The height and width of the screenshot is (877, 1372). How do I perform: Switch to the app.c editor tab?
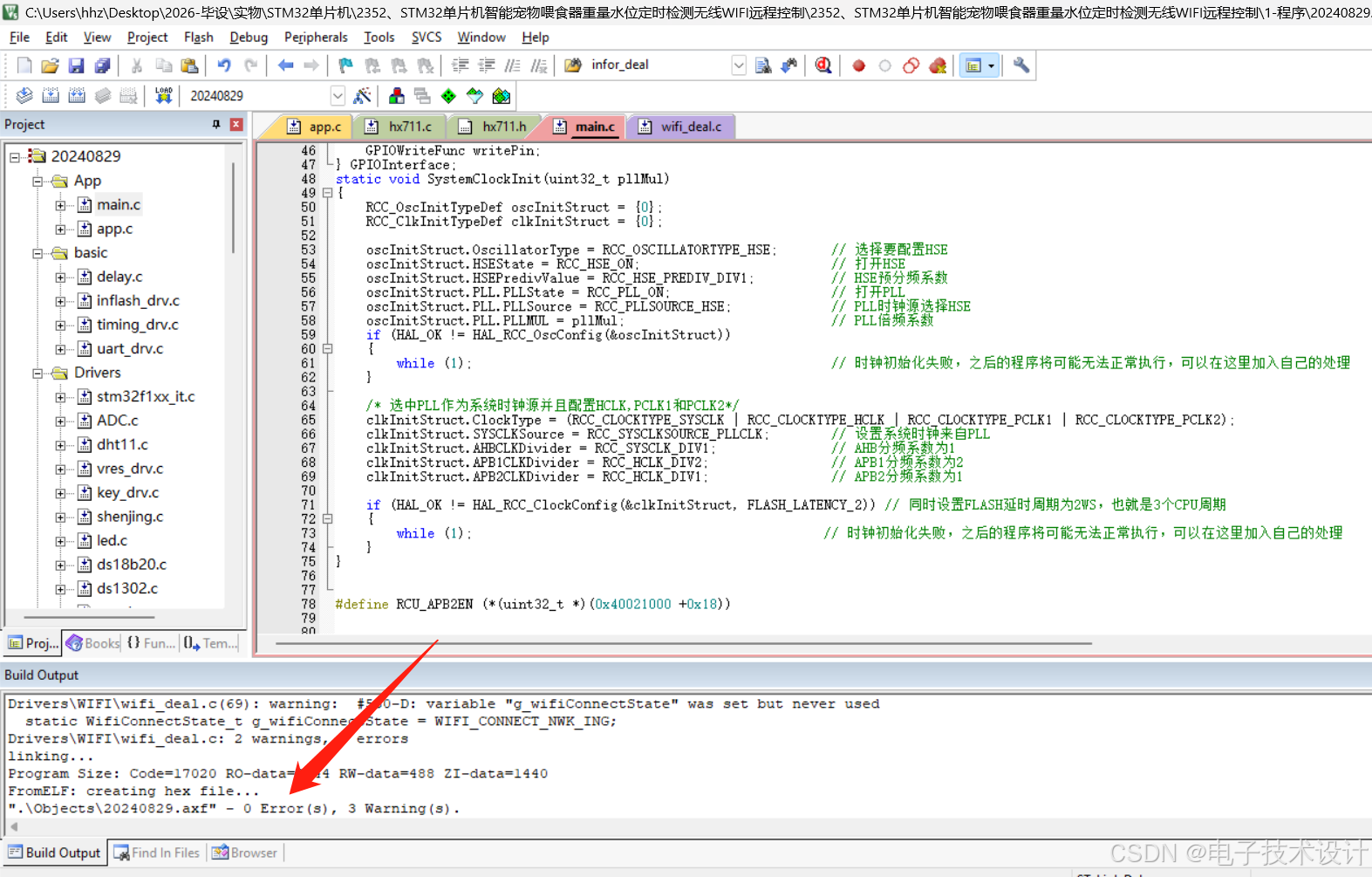tap(317, 127)
